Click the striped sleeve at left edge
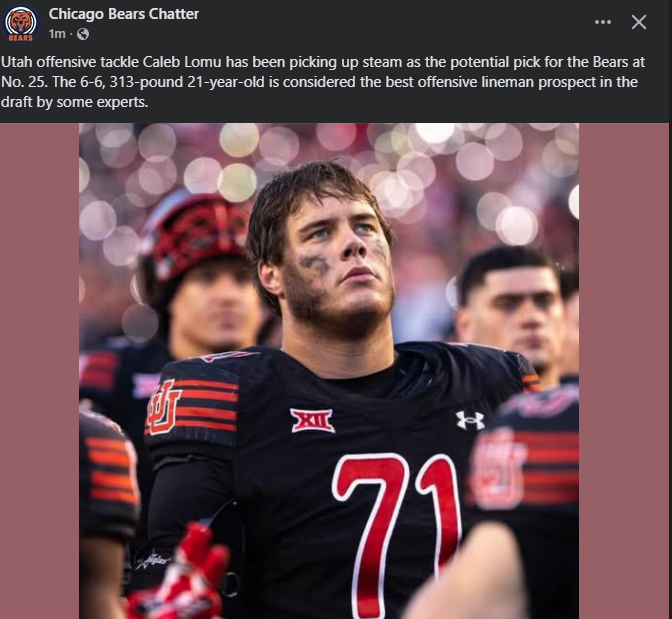Image resolution: width=672 pixels, height=619 pixels. pyautogui.click(x=110, y=470)
